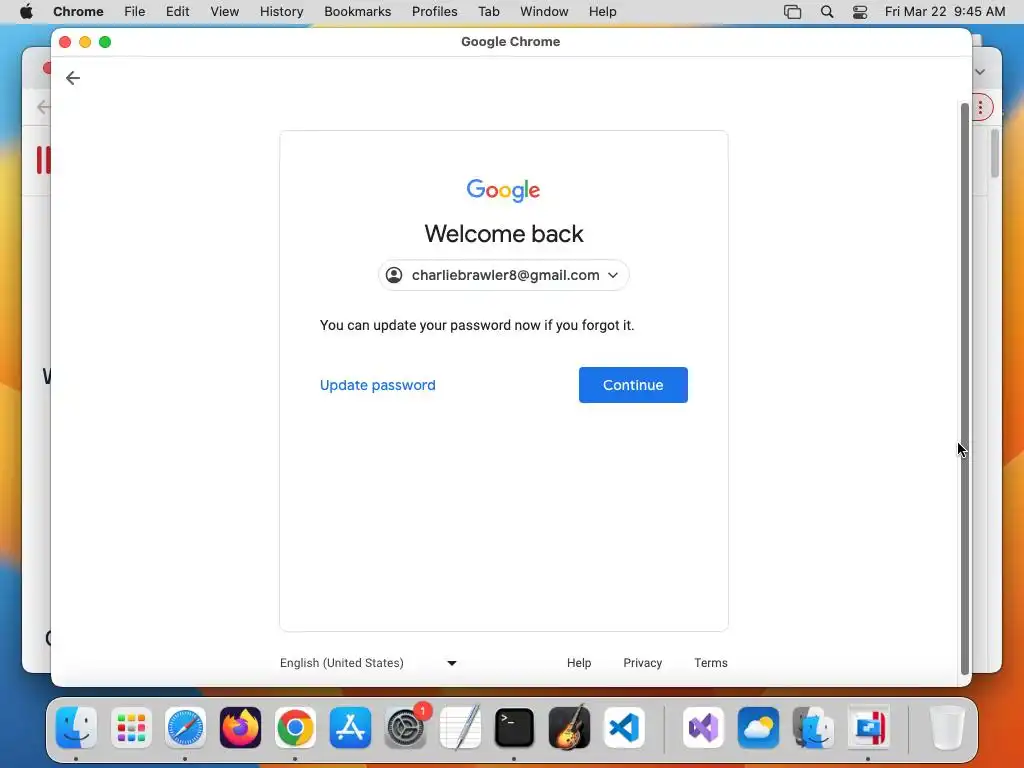Click the tab search chevron in background Chrome window
The image size is (1024, 768).
(980, 72)
